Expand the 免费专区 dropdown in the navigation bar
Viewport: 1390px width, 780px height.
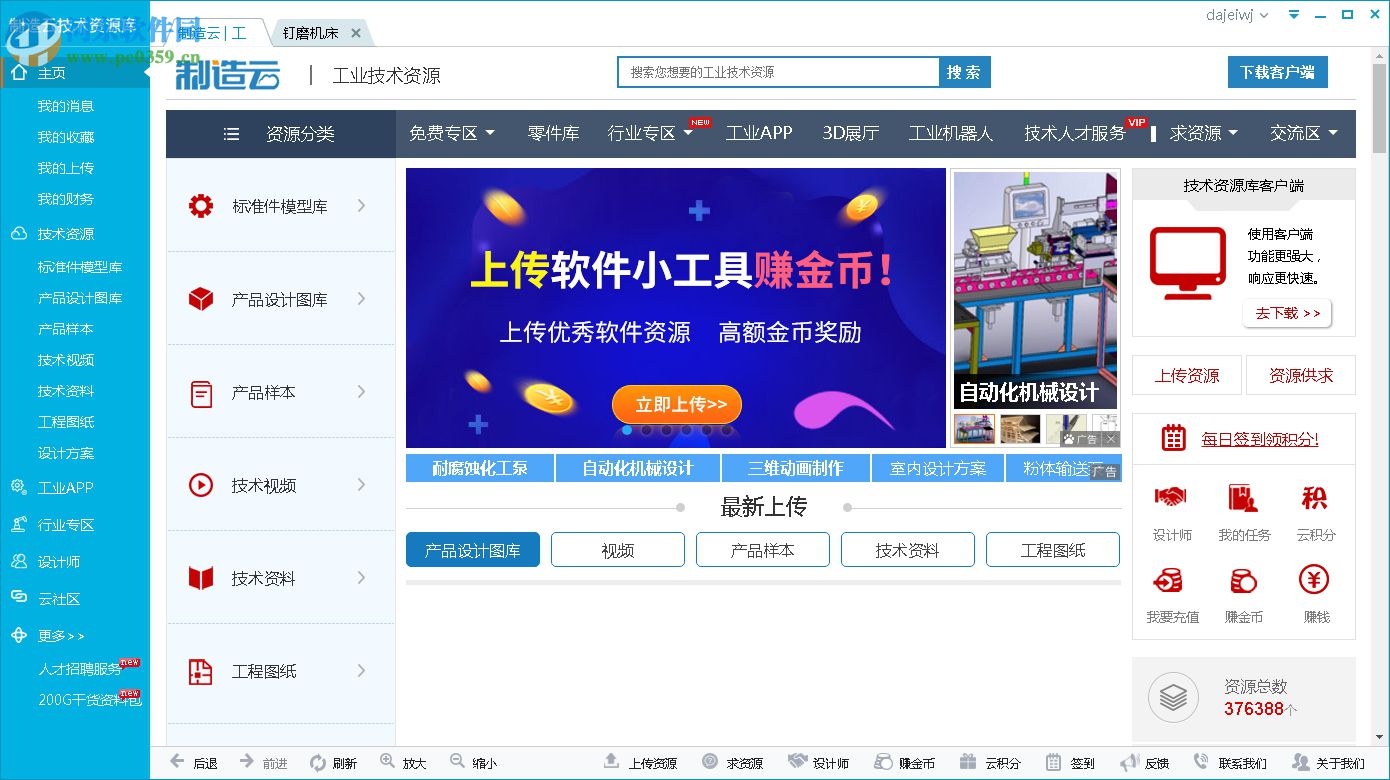tap(452, 132)
